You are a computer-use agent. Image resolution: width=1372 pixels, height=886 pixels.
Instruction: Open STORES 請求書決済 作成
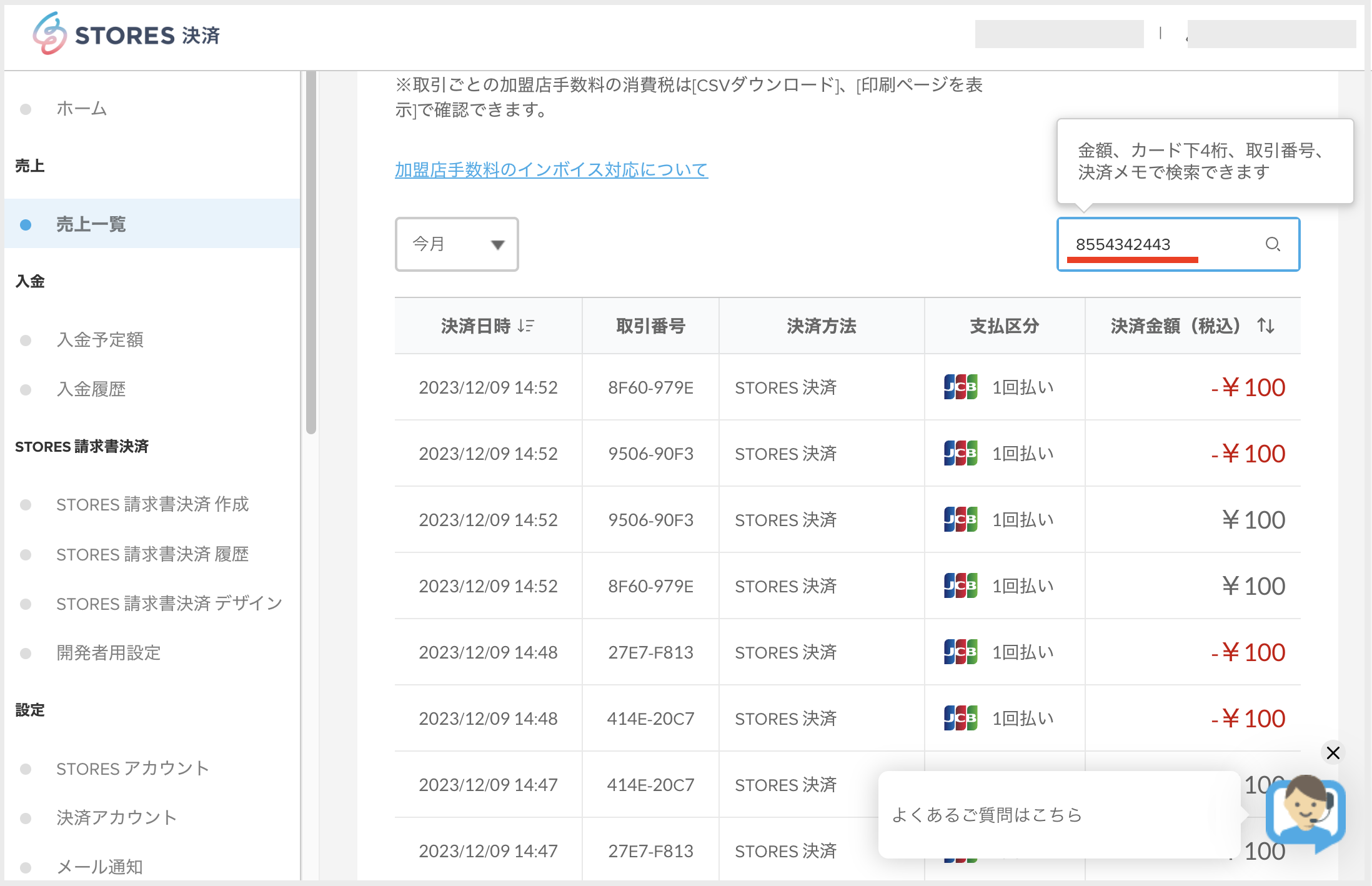coord(152,504)
